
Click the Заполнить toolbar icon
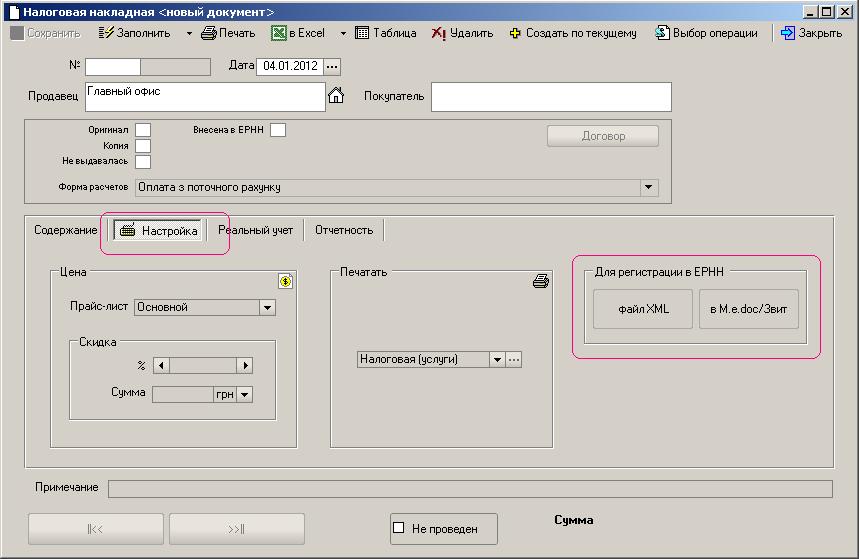pyautogui.click(x=107, y=33)
